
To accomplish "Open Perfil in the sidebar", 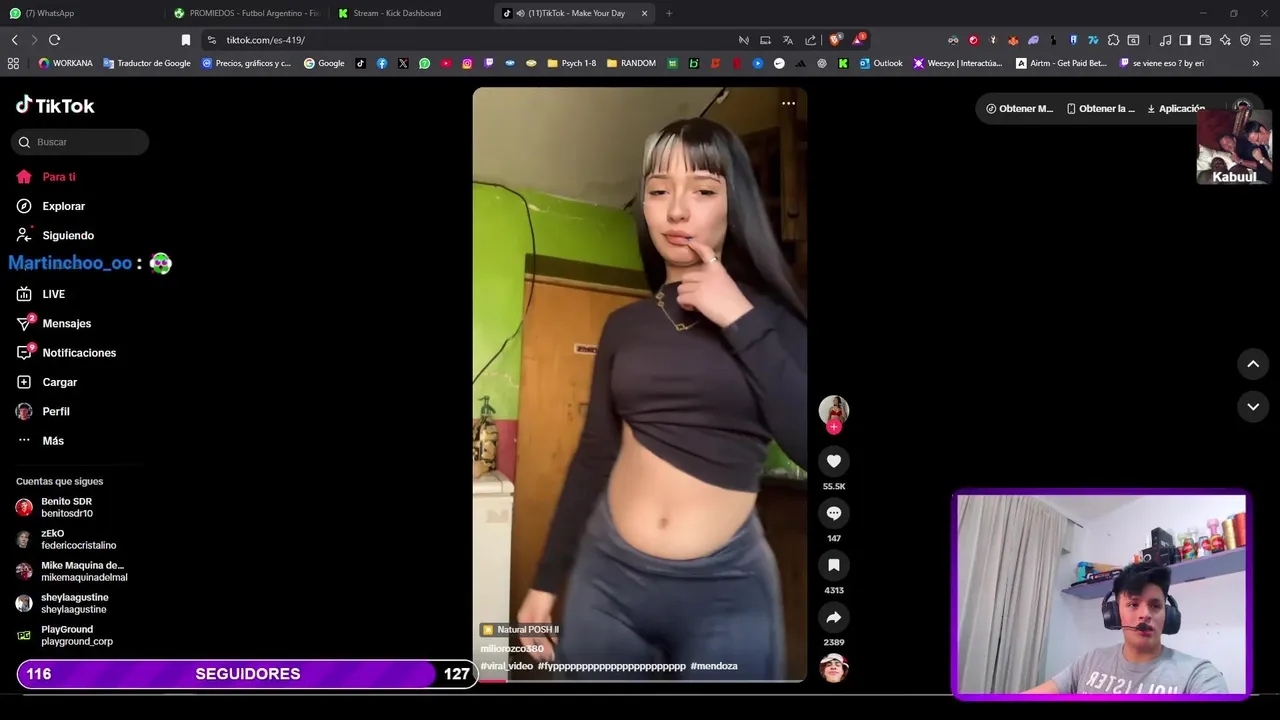I will click(43, 411).
